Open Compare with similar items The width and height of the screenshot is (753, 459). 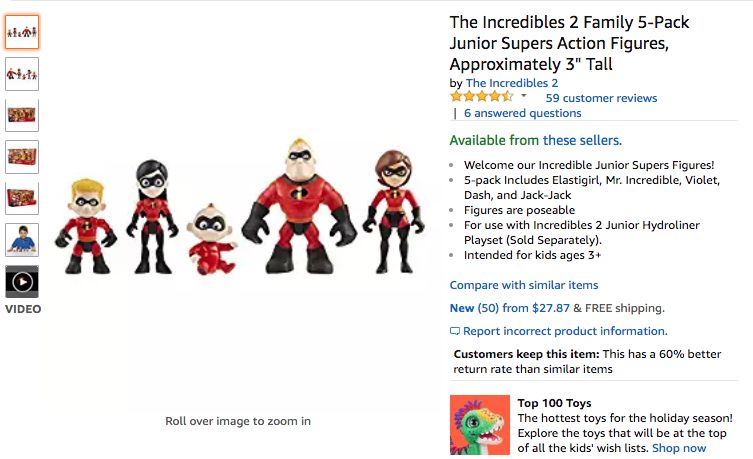(524, 285)
